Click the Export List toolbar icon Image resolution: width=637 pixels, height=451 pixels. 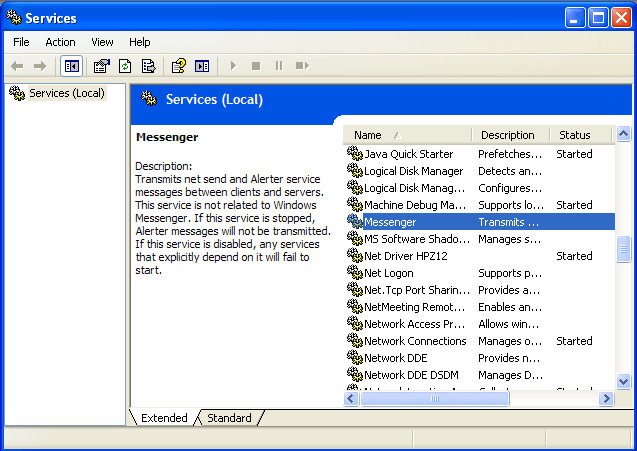pyautogui.click(x=148, y=66)
